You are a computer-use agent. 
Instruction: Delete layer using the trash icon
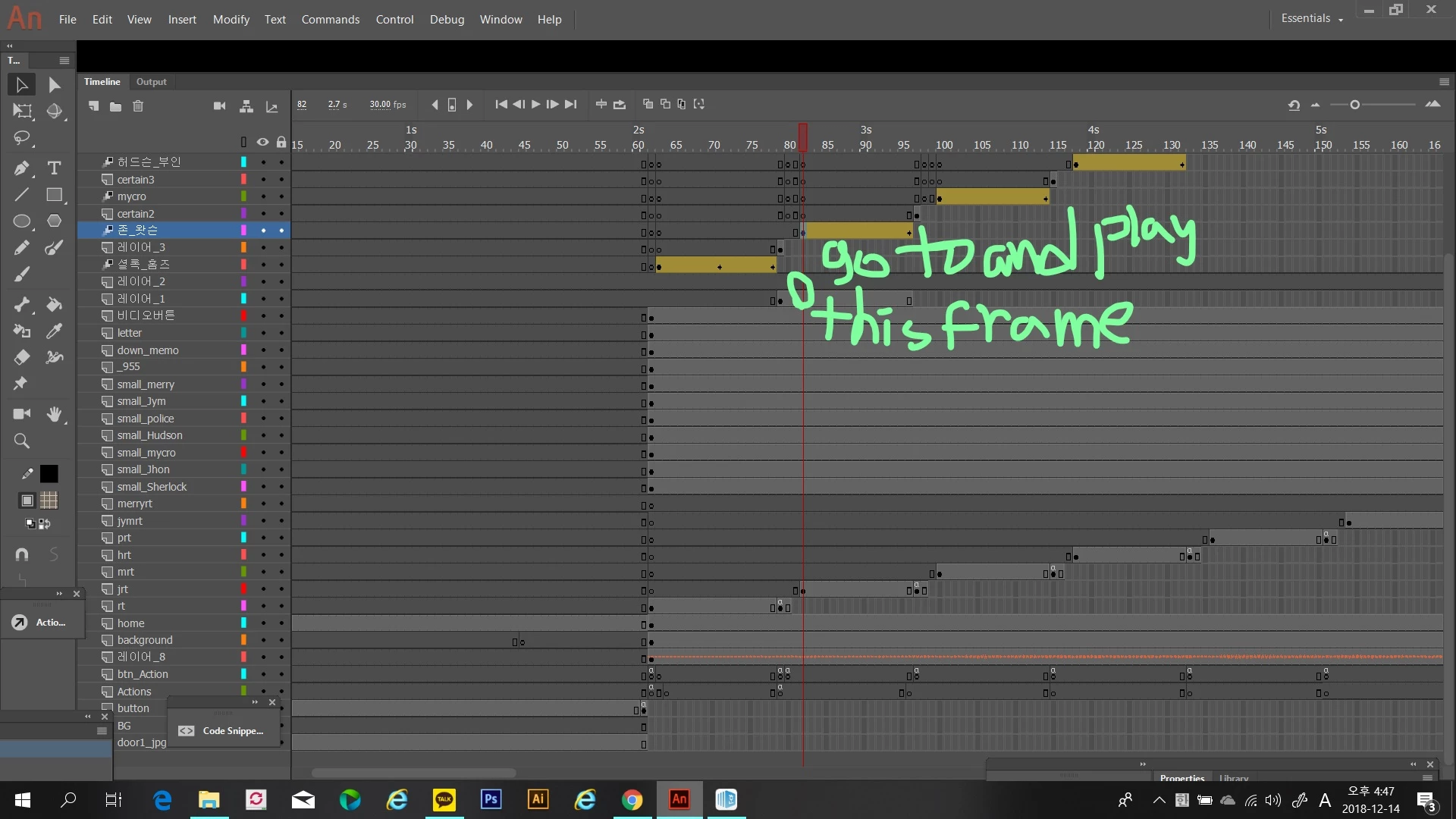point(138,106)
